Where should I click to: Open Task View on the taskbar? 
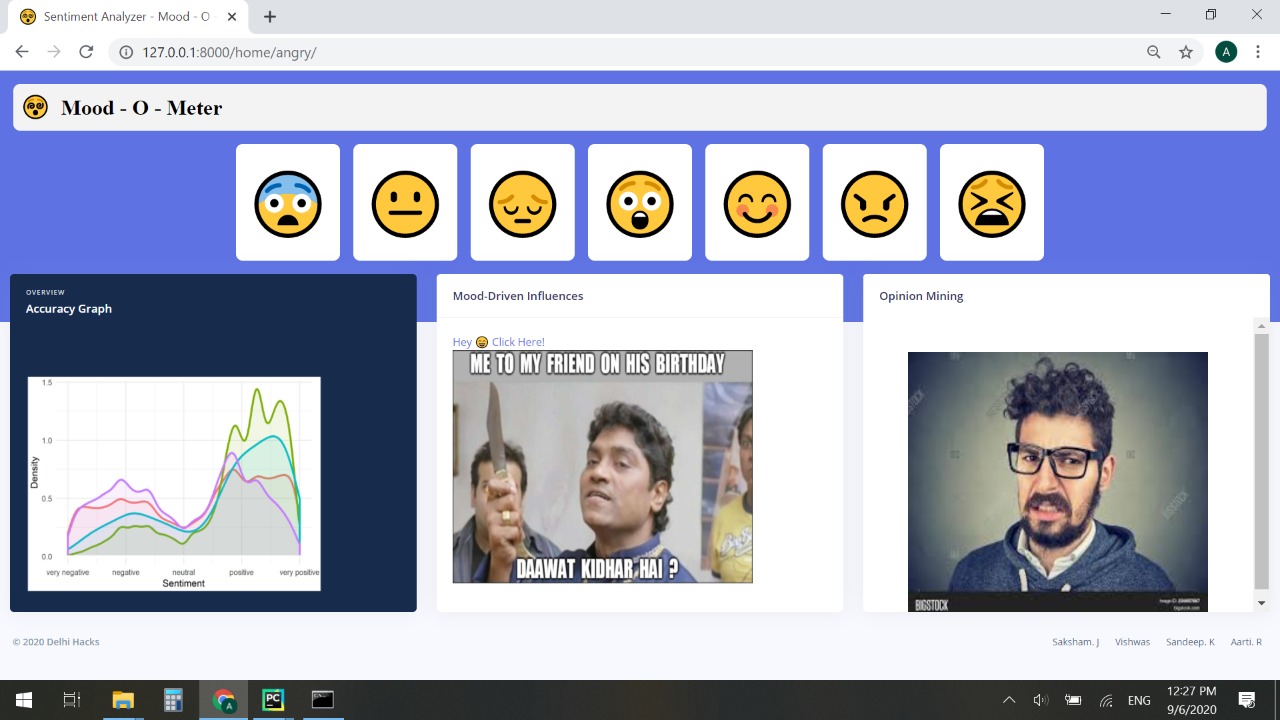(x=72, y=700)
